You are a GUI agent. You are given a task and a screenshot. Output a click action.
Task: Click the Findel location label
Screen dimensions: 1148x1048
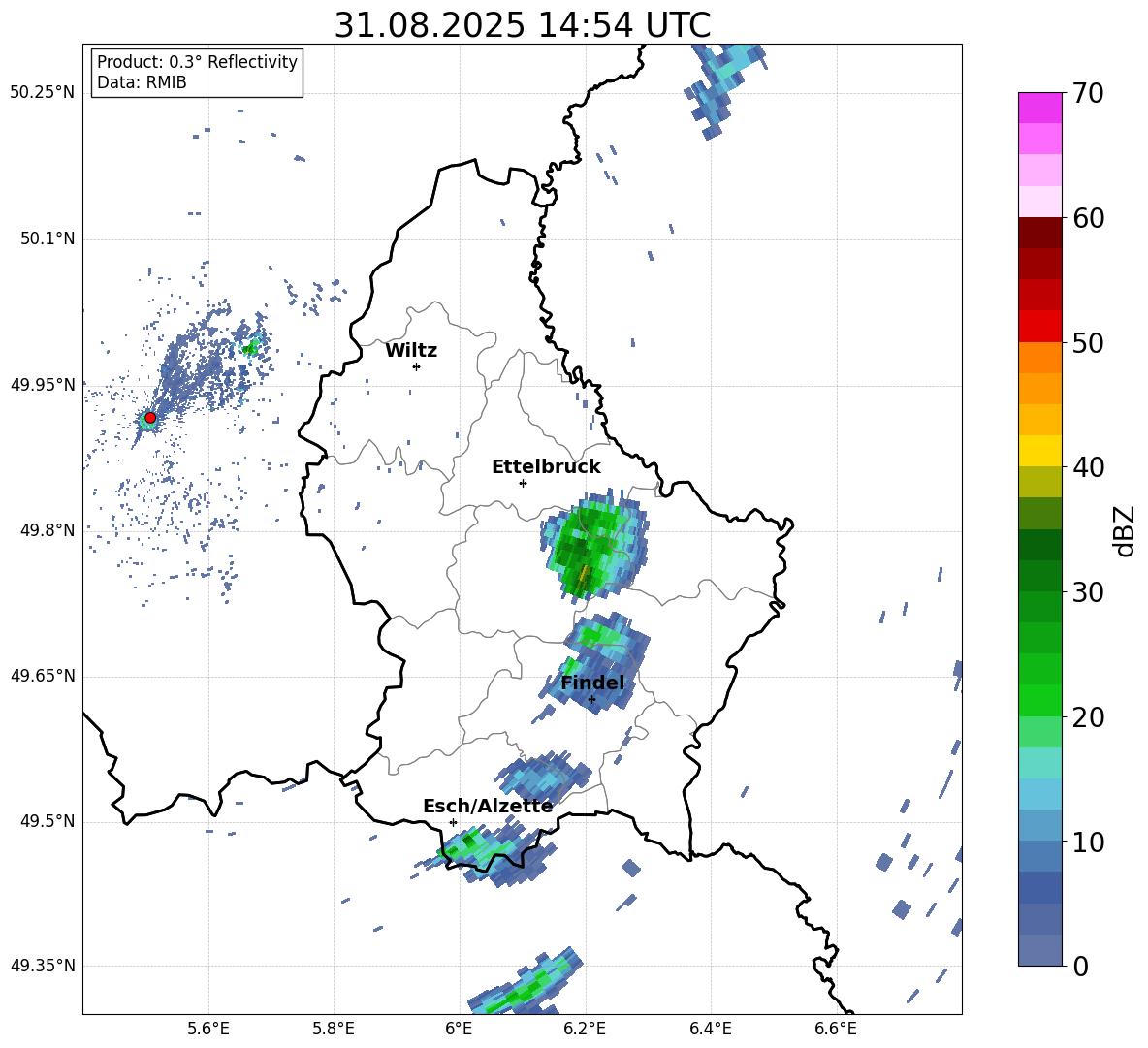point(592,683)
